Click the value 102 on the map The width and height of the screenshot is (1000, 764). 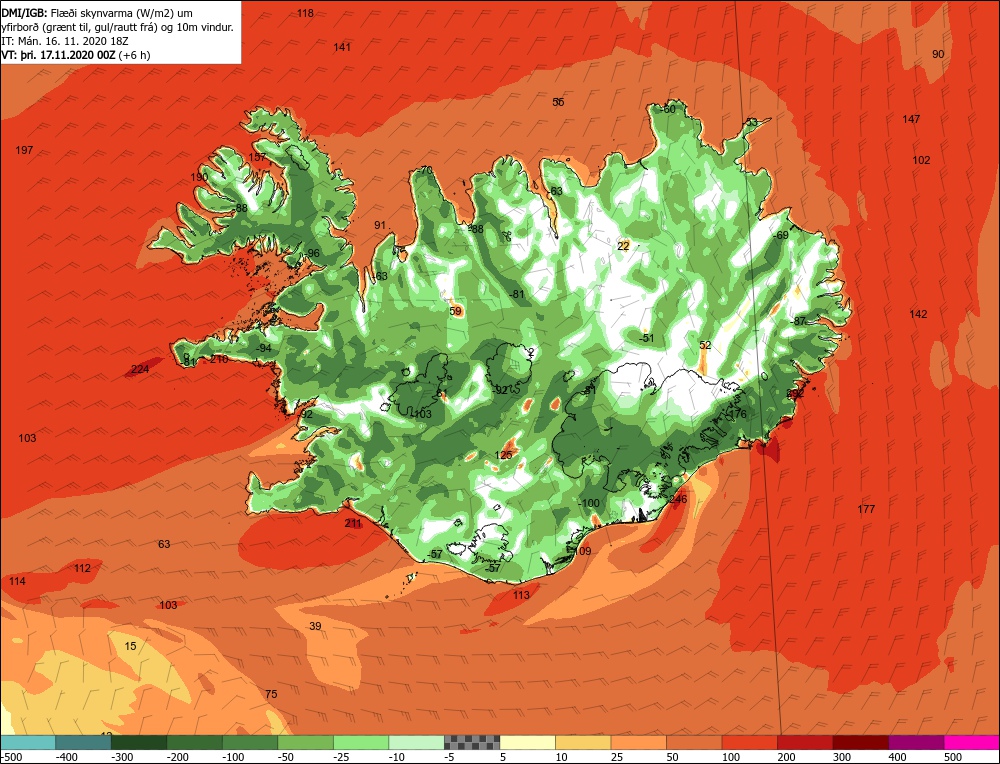click(922, 160)
